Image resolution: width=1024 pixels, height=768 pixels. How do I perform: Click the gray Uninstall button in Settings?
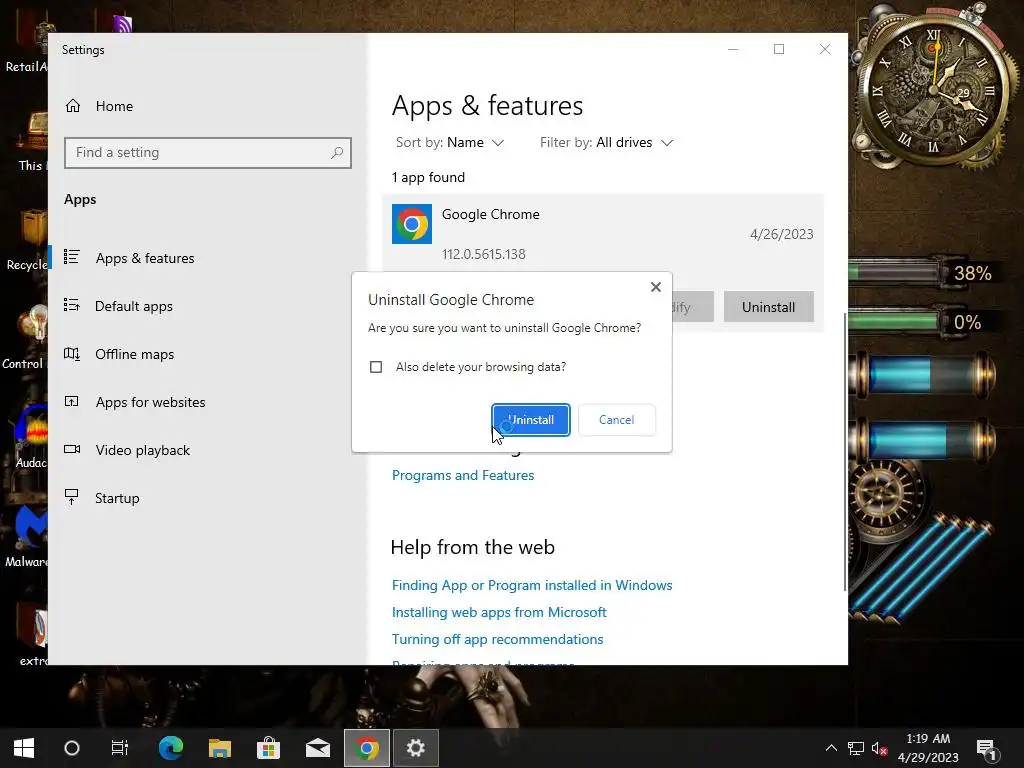point(769,307)
